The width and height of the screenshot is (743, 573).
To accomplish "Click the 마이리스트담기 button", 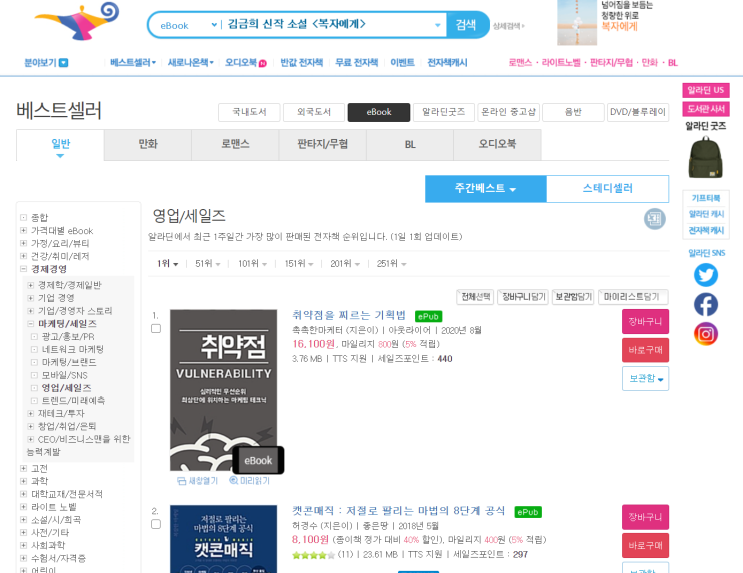I will coord(633,297).
